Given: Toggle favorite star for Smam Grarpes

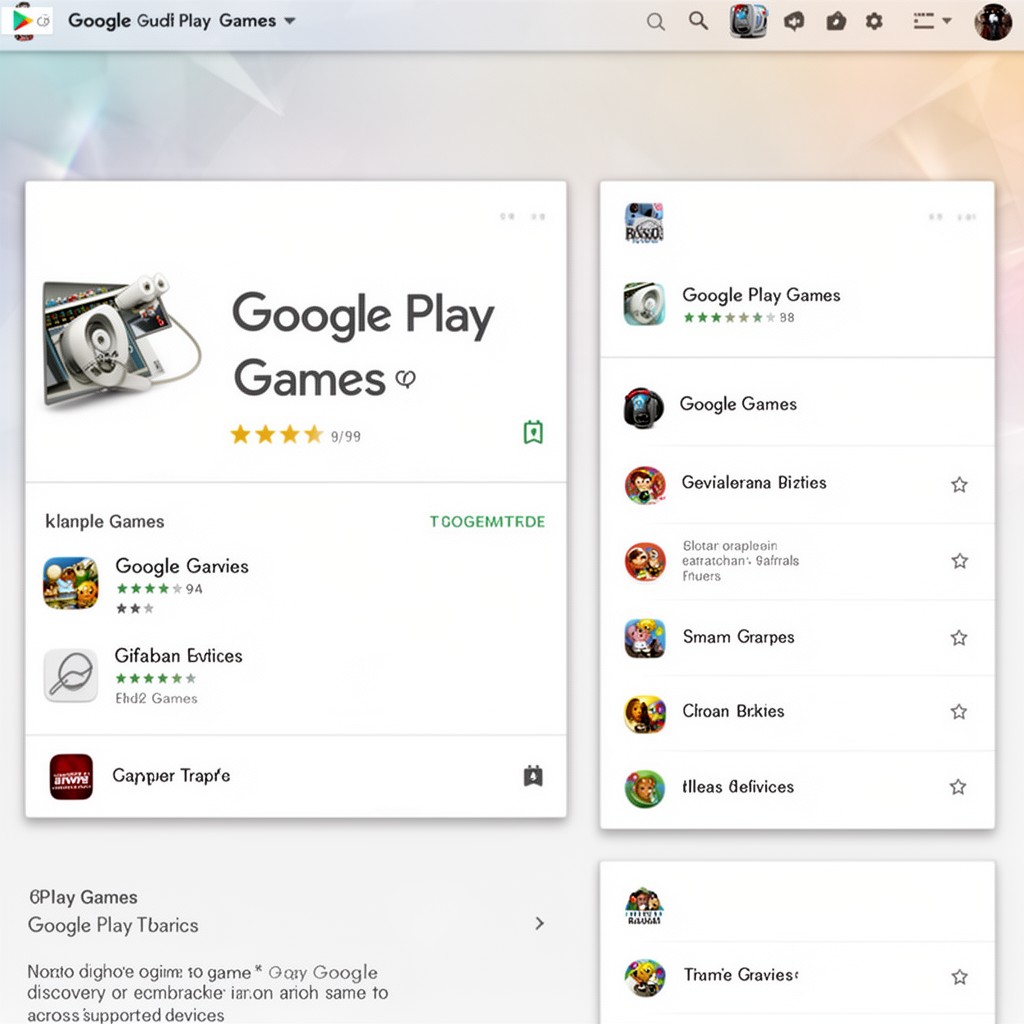Looking at the screenshot, I should 959,637.
